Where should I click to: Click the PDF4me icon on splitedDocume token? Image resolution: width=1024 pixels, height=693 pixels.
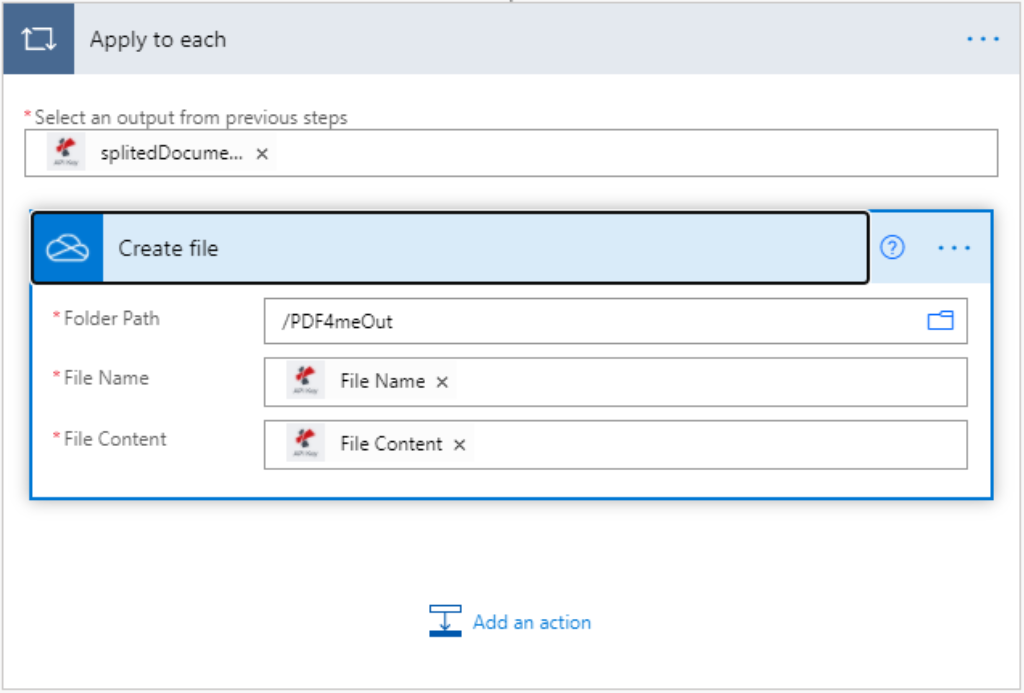[x=67, y=153]
